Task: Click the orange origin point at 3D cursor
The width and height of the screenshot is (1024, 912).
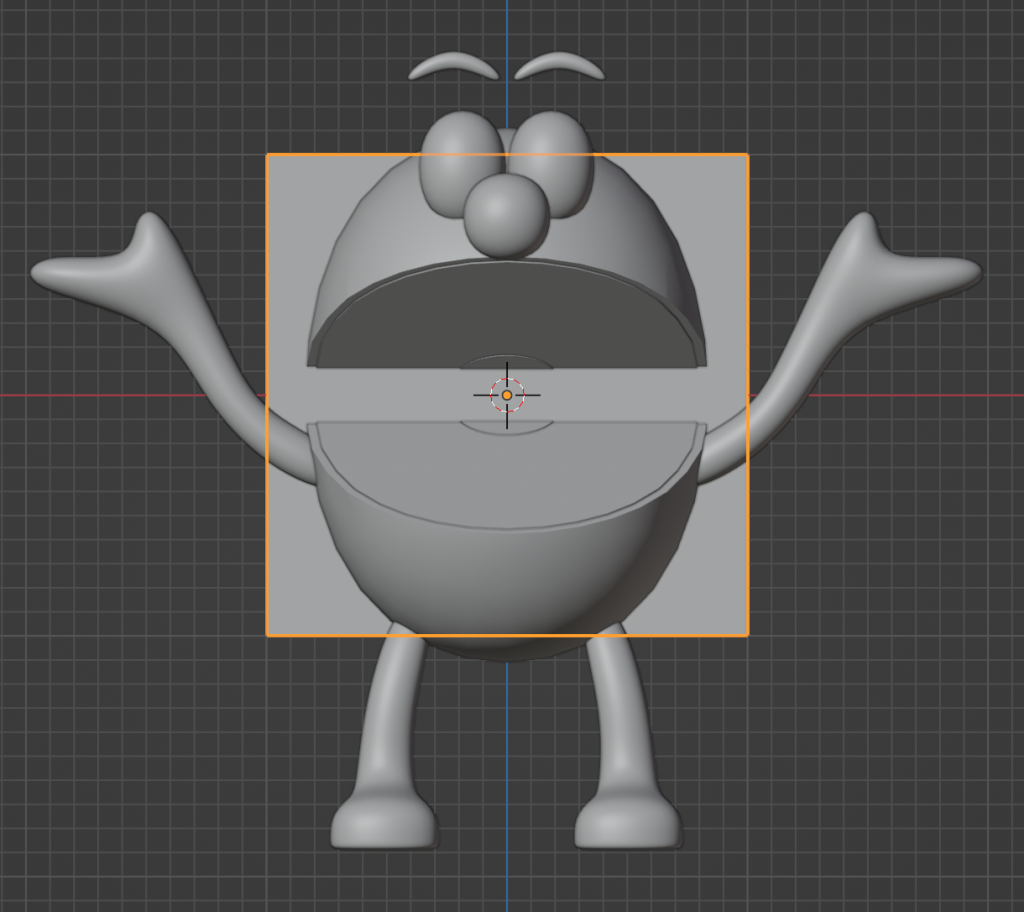Action: (507, 396)
